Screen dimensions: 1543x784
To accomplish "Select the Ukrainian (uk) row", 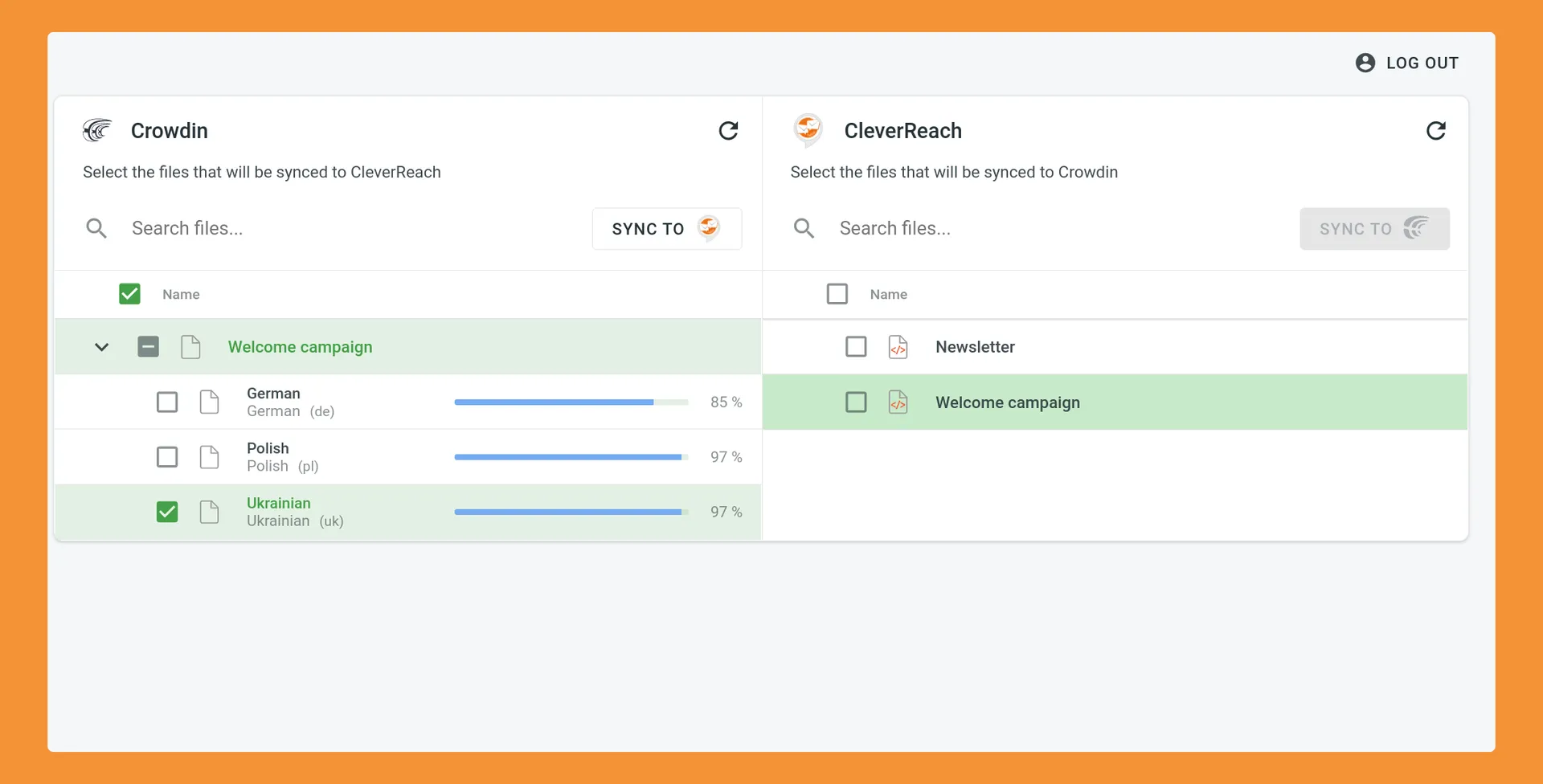I will (408, 512).
